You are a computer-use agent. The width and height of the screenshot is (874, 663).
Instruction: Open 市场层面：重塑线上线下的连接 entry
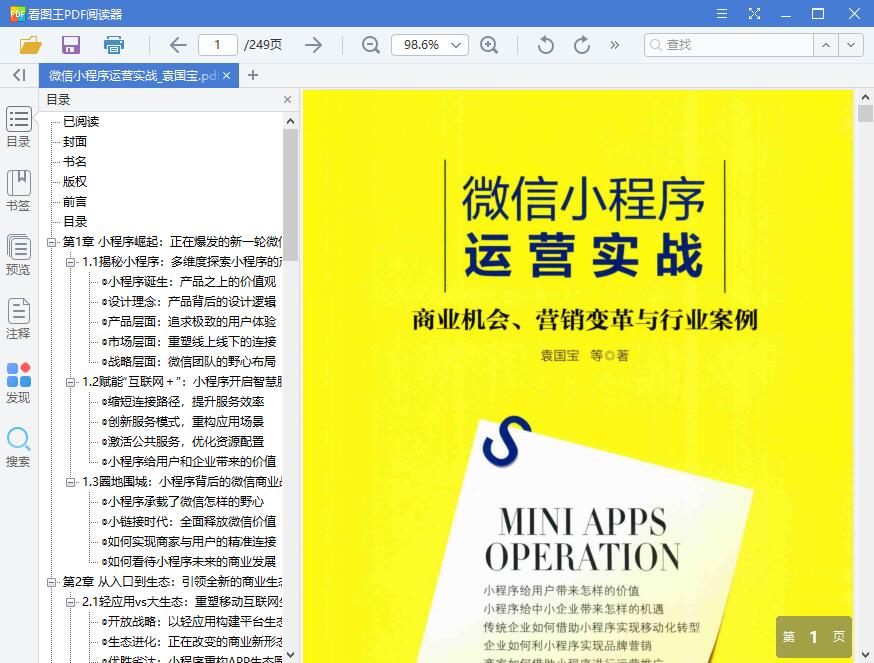point(189,342)
